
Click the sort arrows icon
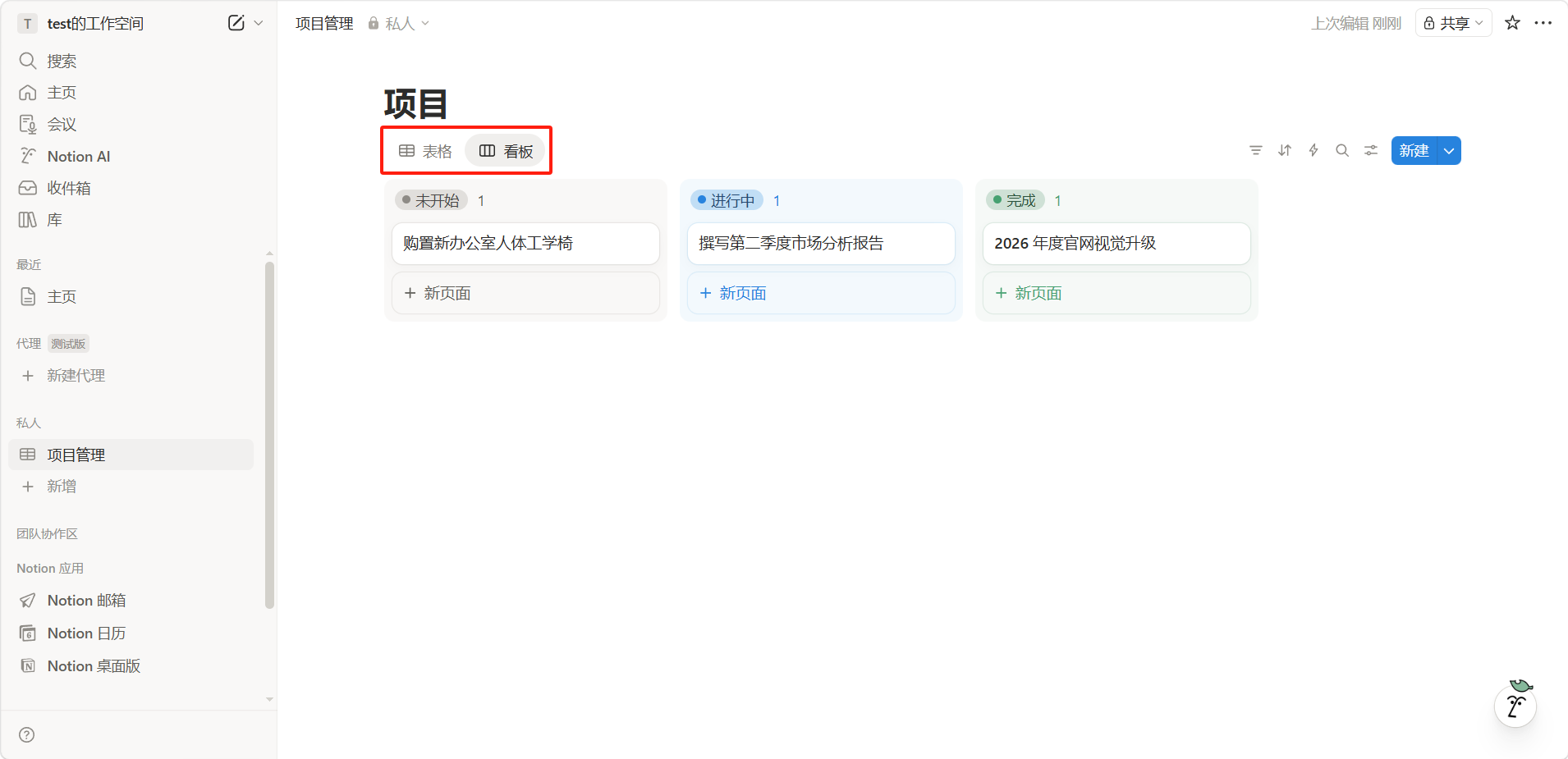[x=1285, y=150]
